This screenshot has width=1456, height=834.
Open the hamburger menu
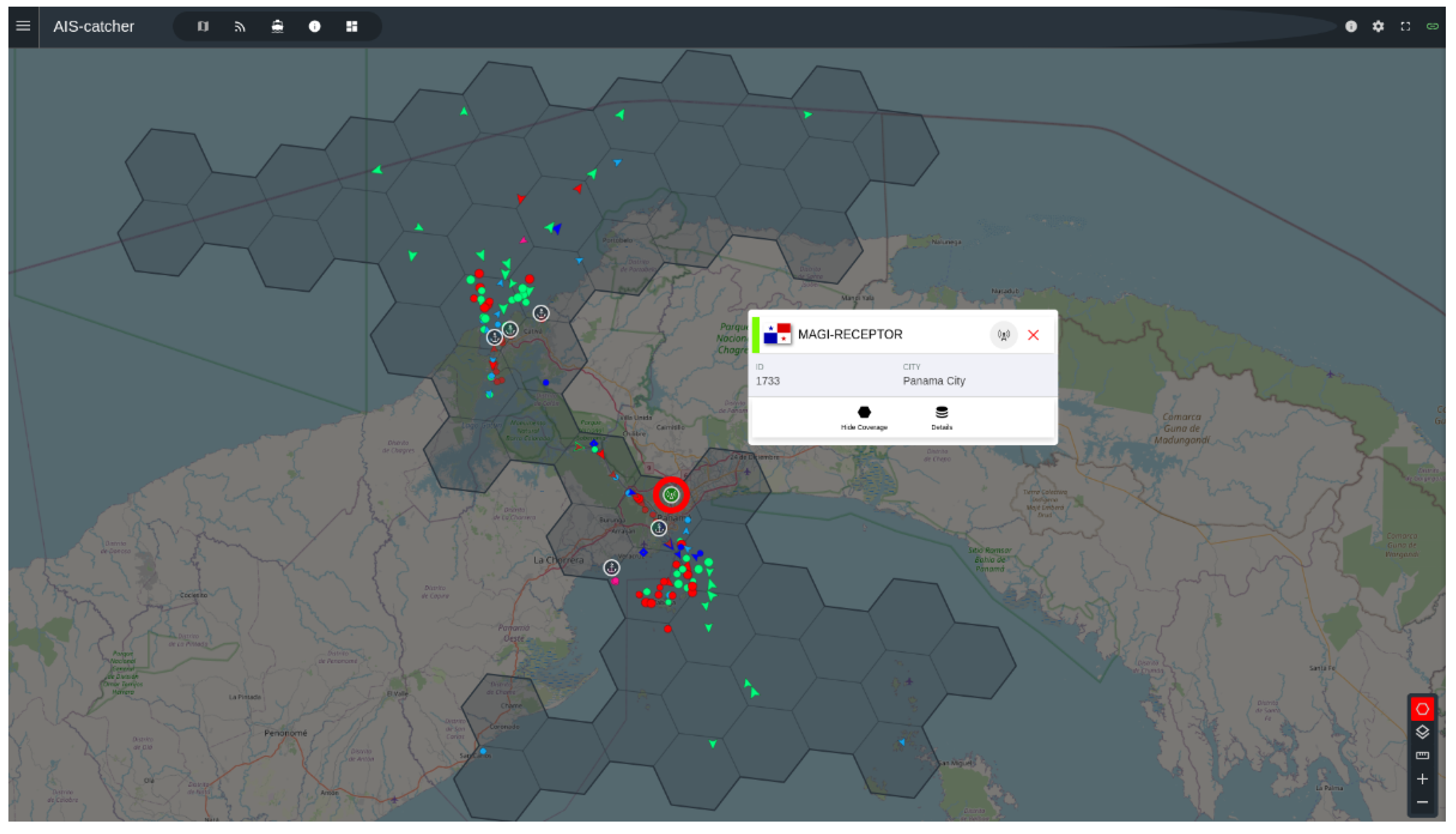click(x=23, y=26)
